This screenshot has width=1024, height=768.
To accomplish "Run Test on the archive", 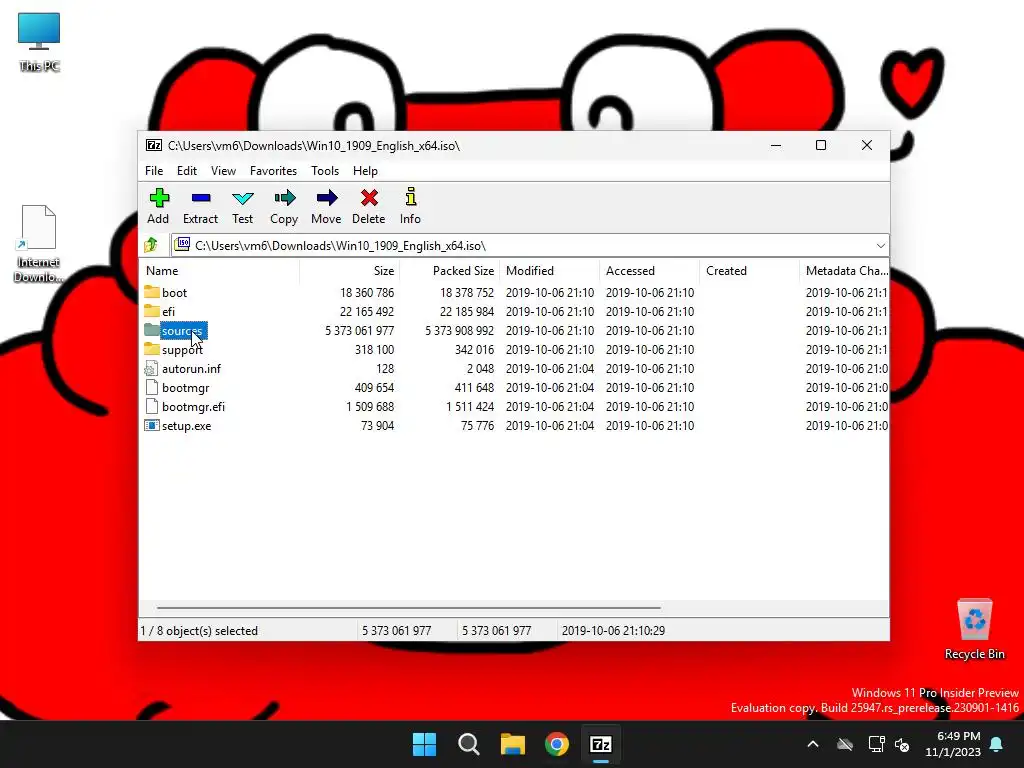I will (242, 198).
